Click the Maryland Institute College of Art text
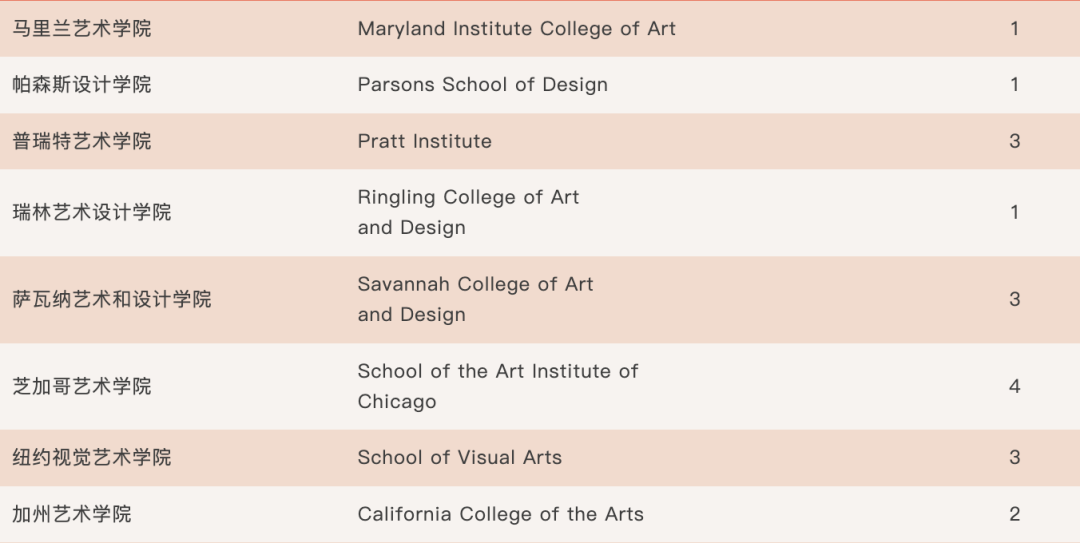1080x543 pixels. coord(516,29)
